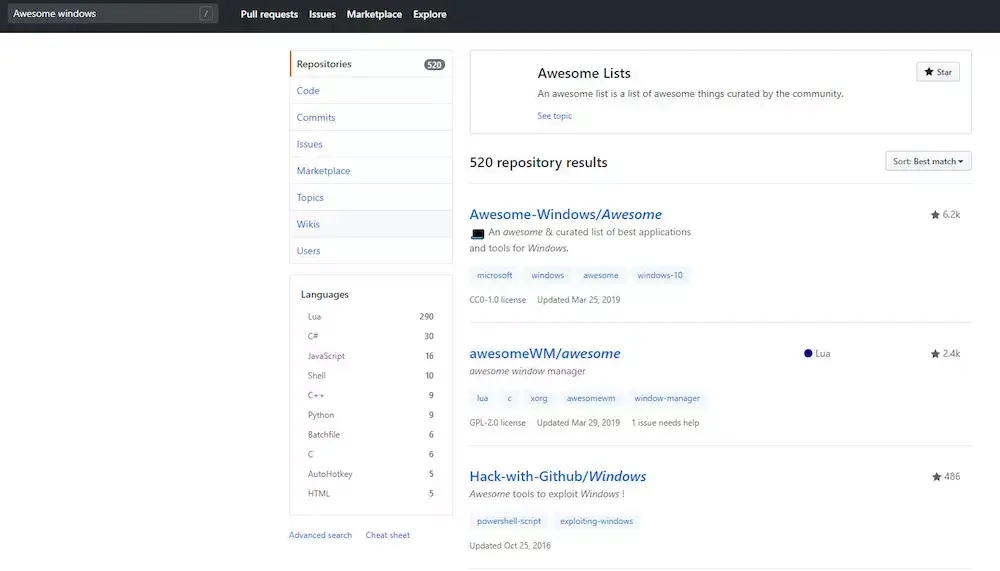
Task: Open Explore in the top navigation
Action: click(x=430, y=14)
